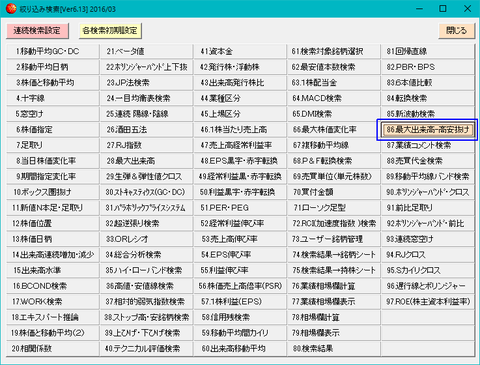The height and width of the screenshot is (365, 480).
Task: Open 40 テクニカル評価検索
Action: (x=146, y=349)
